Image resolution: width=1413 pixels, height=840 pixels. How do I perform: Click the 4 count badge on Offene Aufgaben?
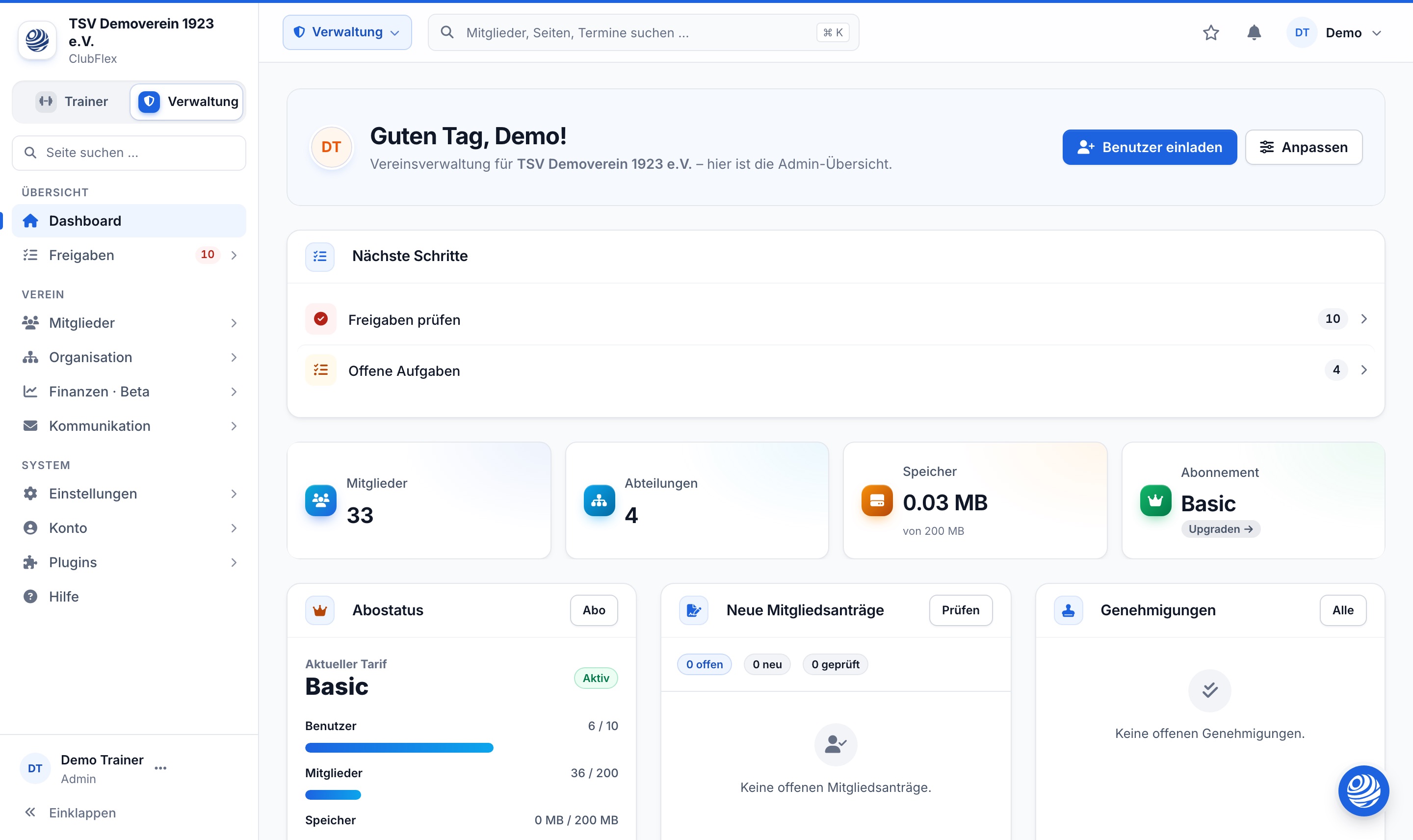pos(1336,370)
